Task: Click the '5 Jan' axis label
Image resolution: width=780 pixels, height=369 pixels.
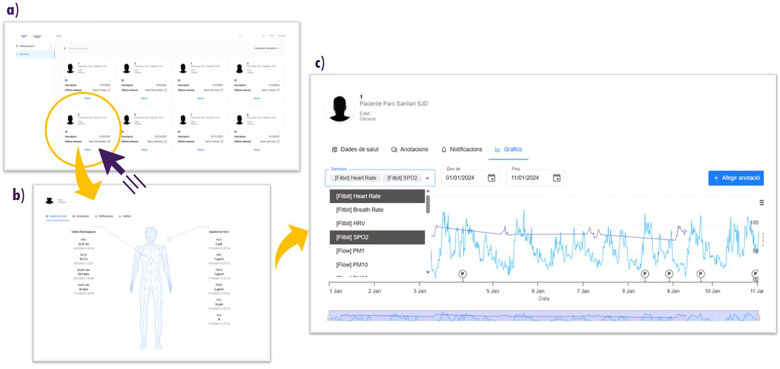Action: point(492,291)
